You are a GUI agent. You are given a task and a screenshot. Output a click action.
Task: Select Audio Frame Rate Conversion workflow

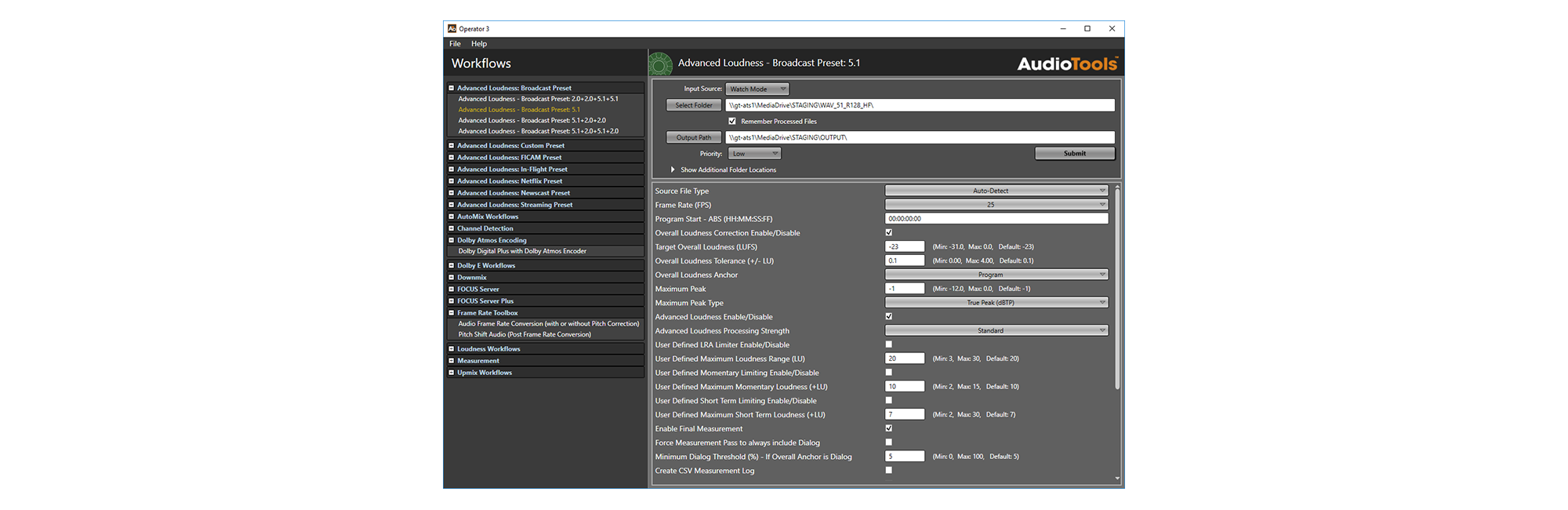pyautogui.click(x=549, y=323)
